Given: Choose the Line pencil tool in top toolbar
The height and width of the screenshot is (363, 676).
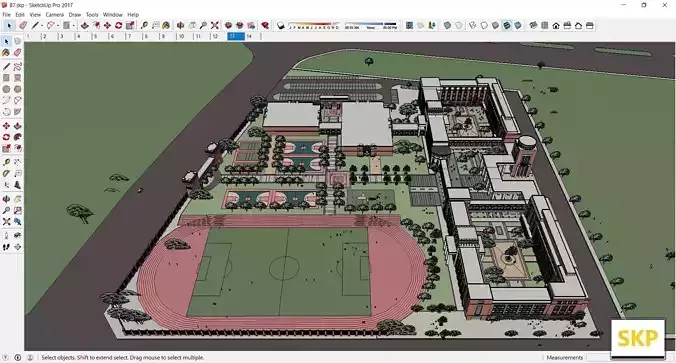Looking at the screenshot, I should [35, 25].
